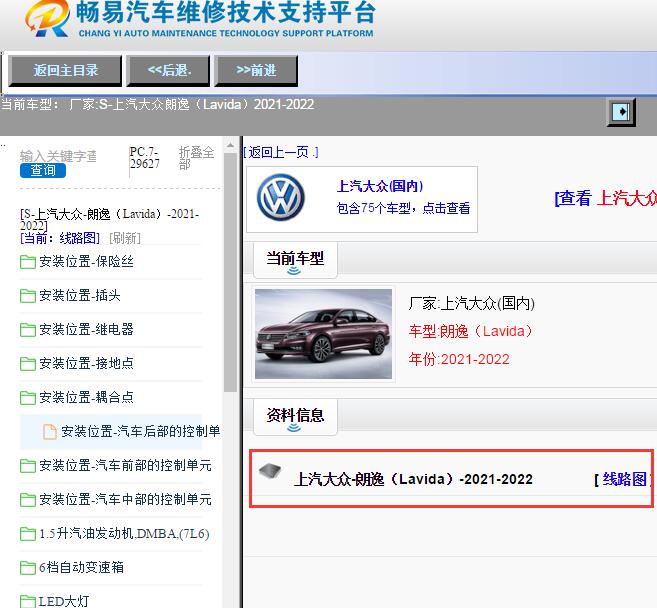This screenshot has height=608, width=657.
Task: Click 查看 上汽大众 link at right
Action: [x=605, y=198]
